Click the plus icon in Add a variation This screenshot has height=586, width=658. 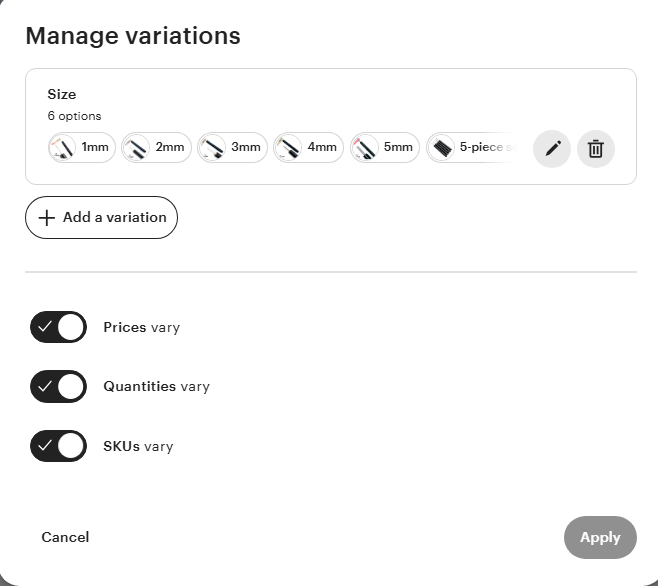pos(46,217)
